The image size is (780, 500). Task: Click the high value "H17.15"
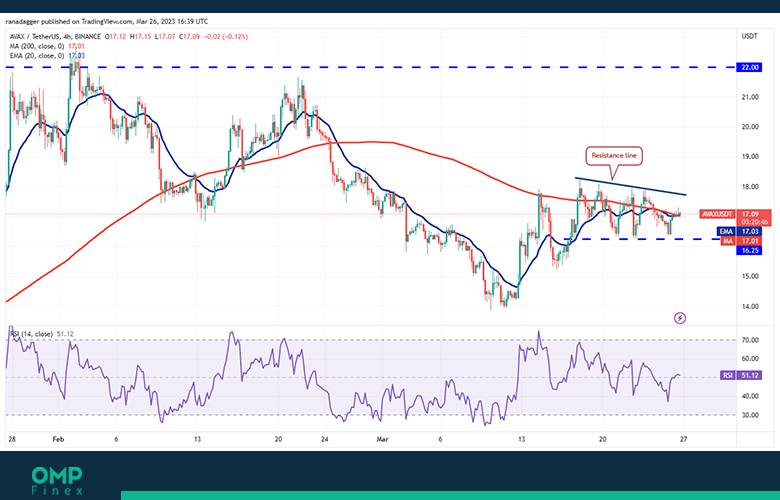[x=140, y=37]
